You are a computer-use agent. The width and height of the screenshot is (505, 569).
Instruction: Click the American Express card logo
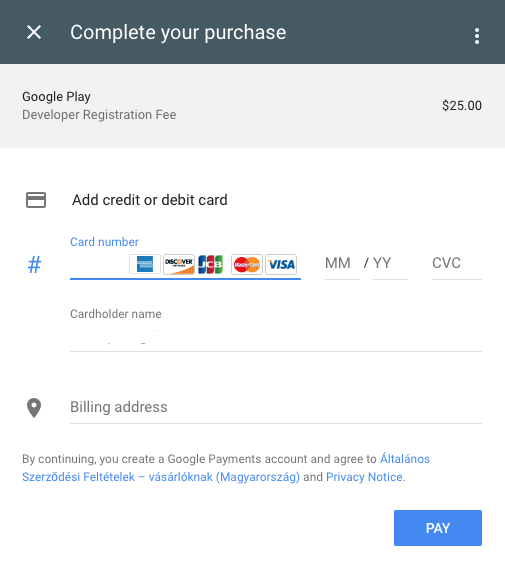[145, 264]
